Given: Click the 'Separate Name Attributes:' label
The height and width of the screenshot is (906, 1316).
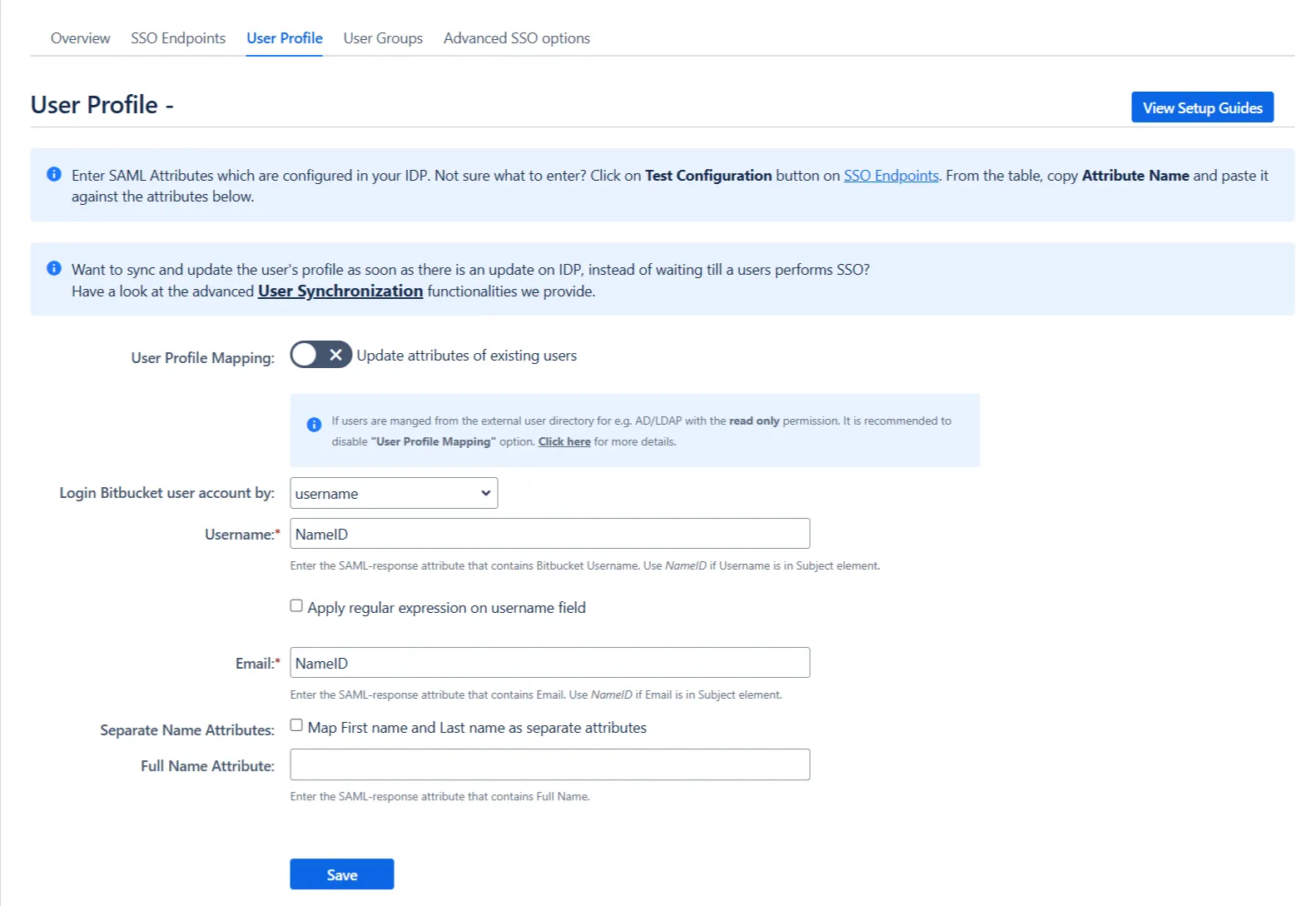Looking at the screenshot, I should point(187,729).
